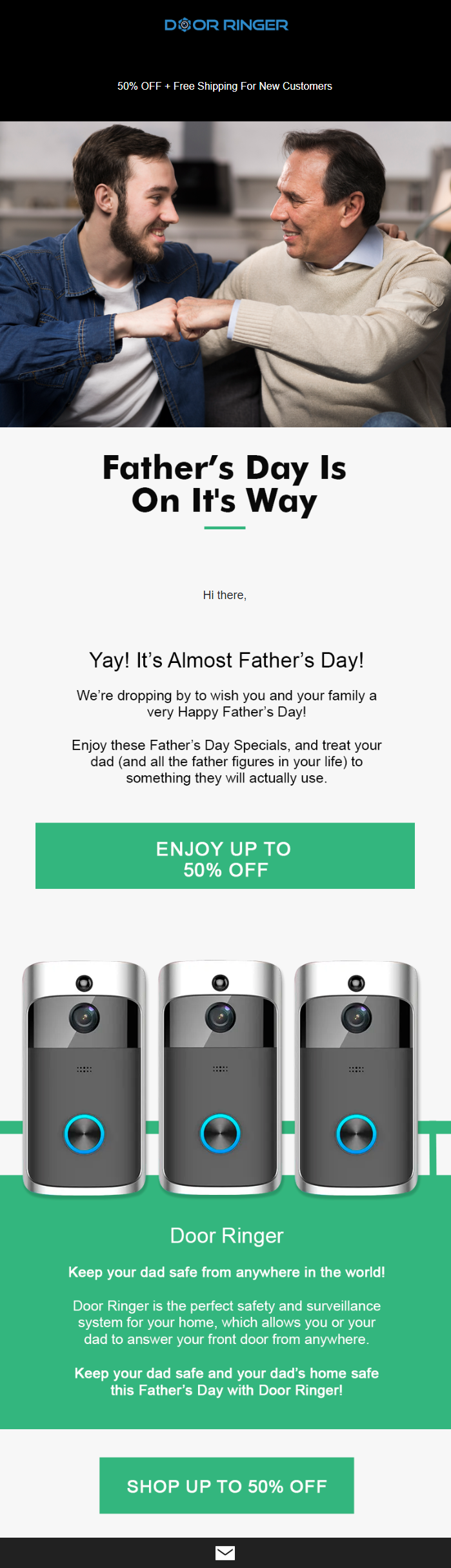Screen dimensions: 451x1568
Task: Click the 'Enjoy these Father's Day Specials' paragraph
Action: tap(226, 761)
